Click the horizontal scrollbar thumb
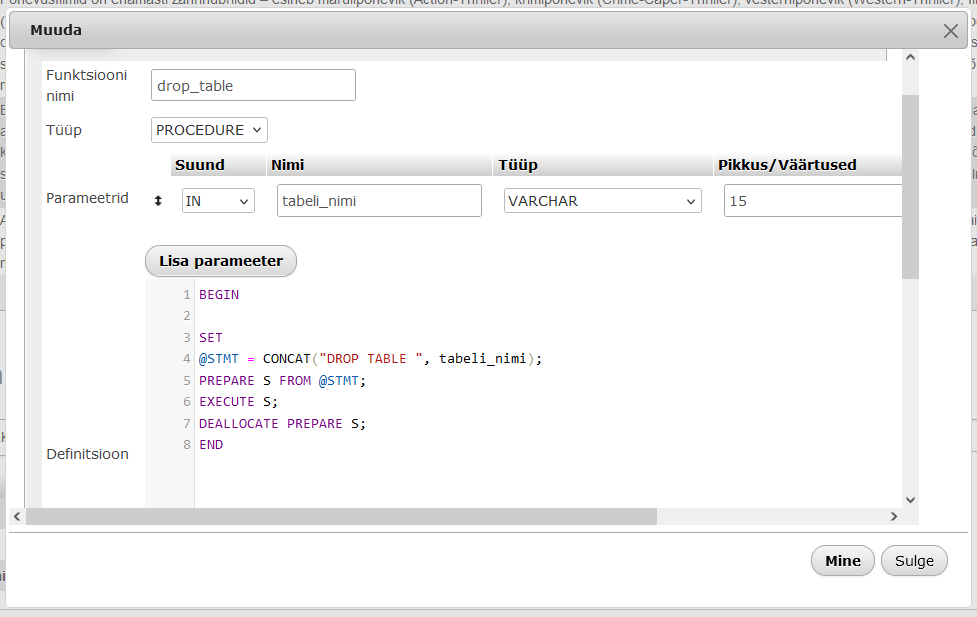This screenshot has height=617, width=977. tap(340, 517)
